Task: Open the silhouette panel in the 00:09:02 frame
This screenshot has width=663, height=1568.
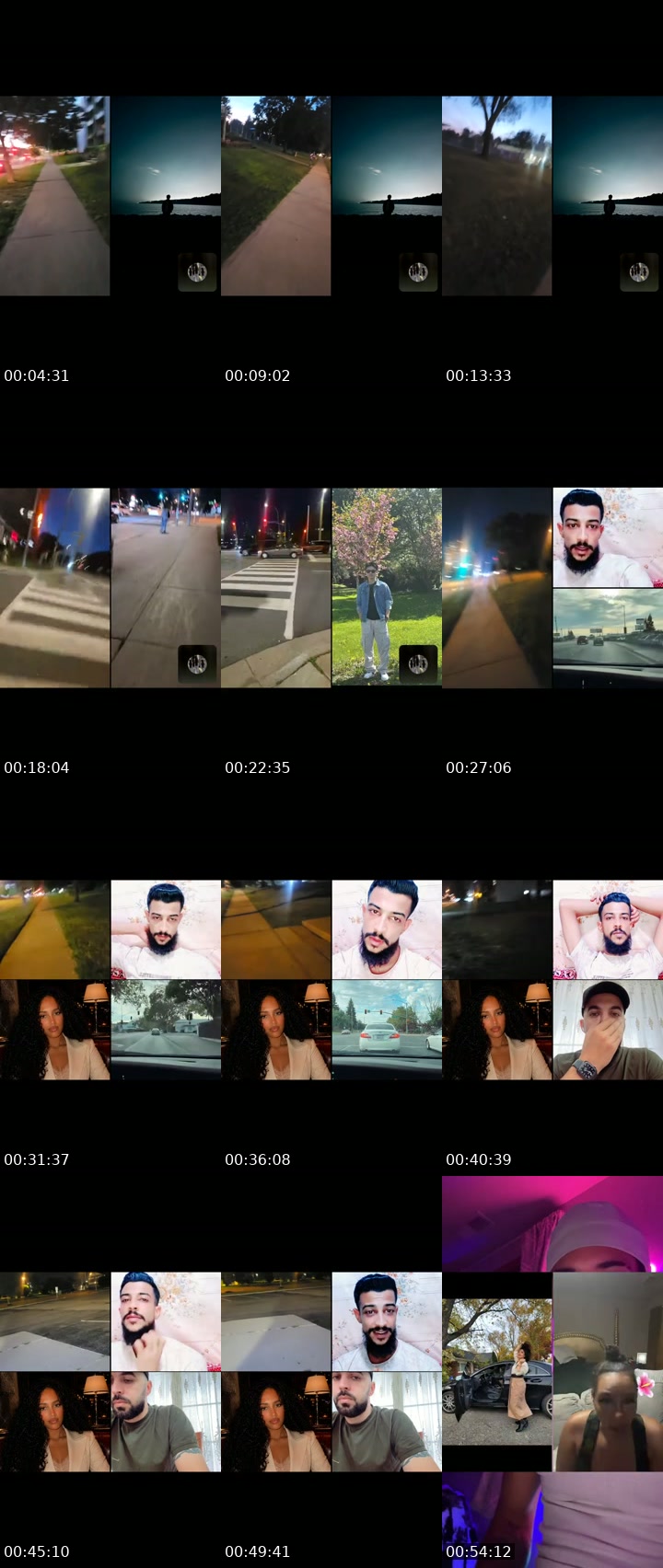Action: [387, 196]
